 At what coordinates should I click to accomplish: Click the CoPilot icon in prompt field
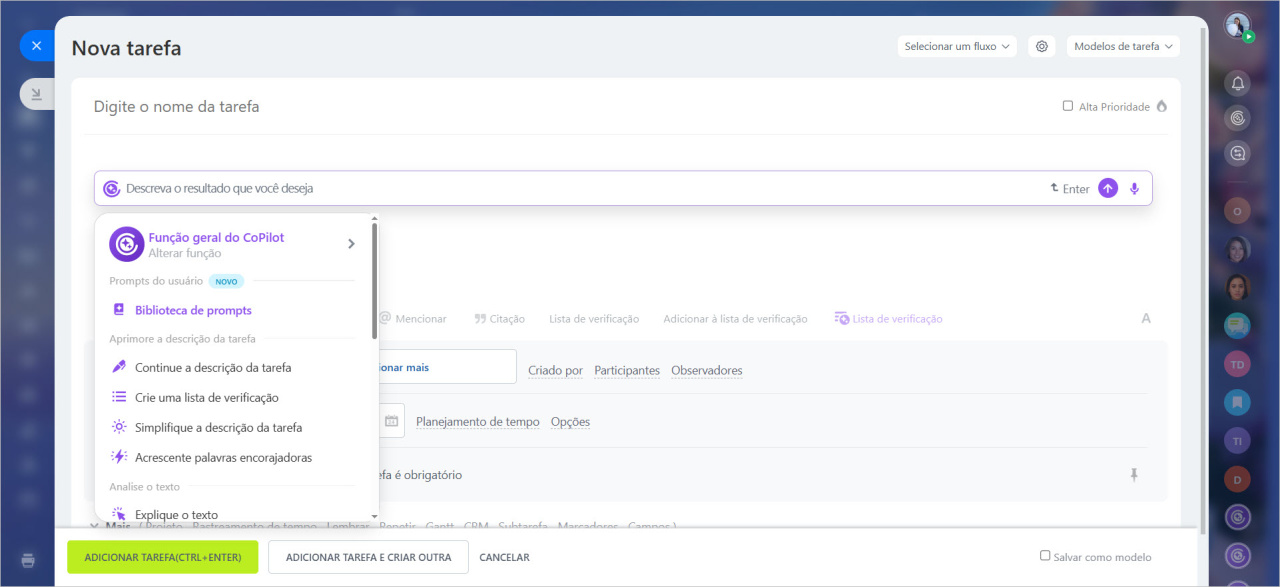112,188
